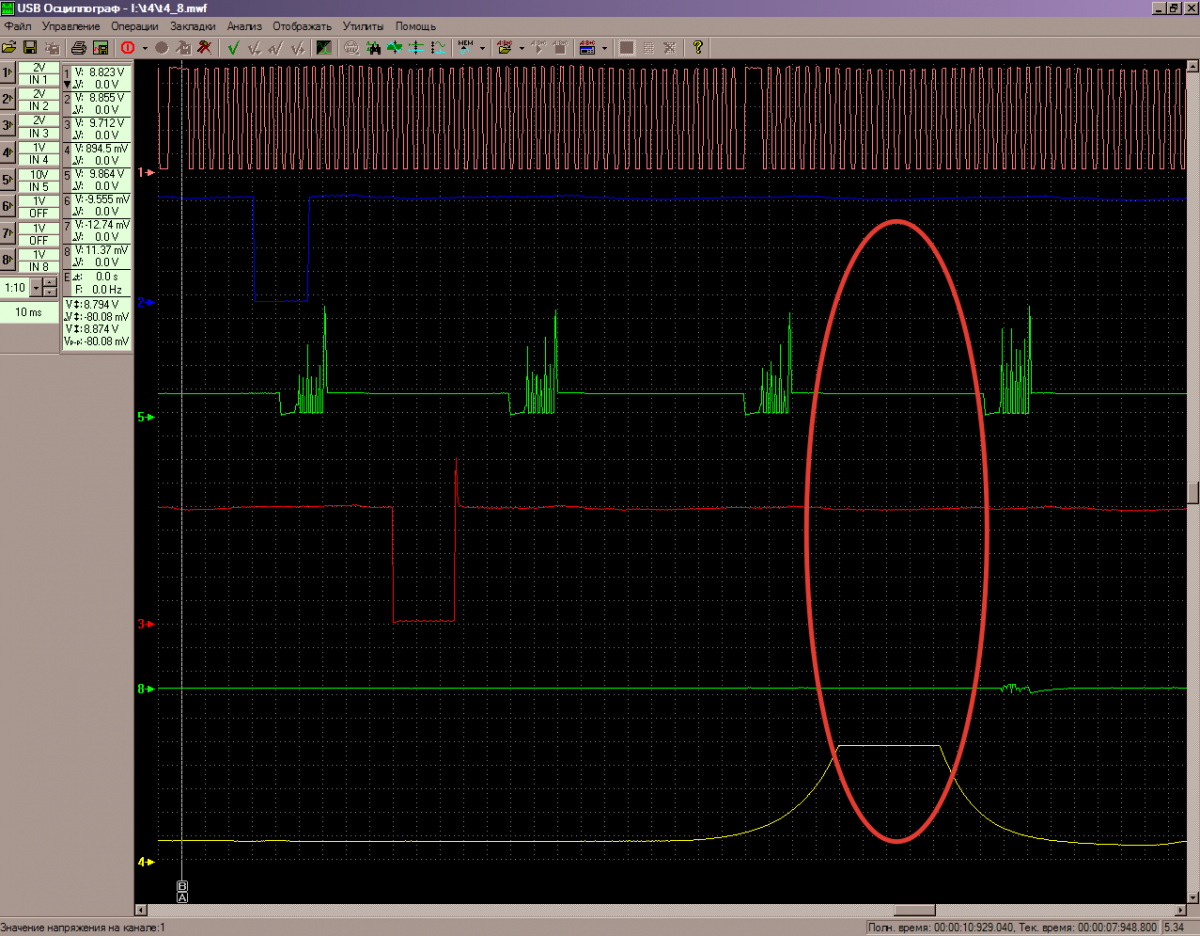Click the save diskette icon
Viewport: 1200px width, 936px height.
(x=30, y=47)
